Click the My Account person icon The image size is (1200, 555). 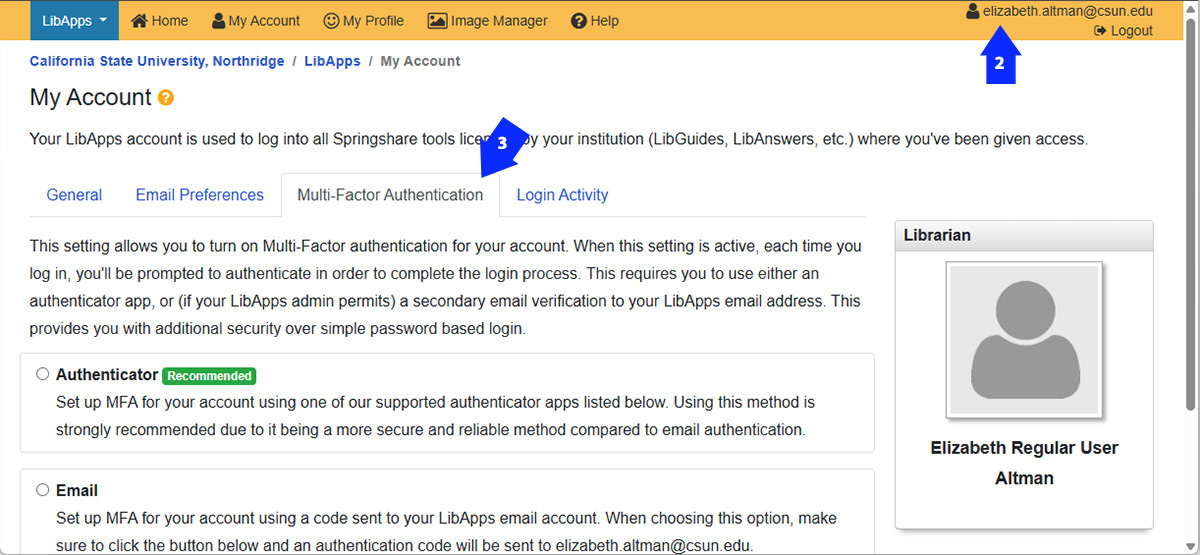click(x=219, y=21)
